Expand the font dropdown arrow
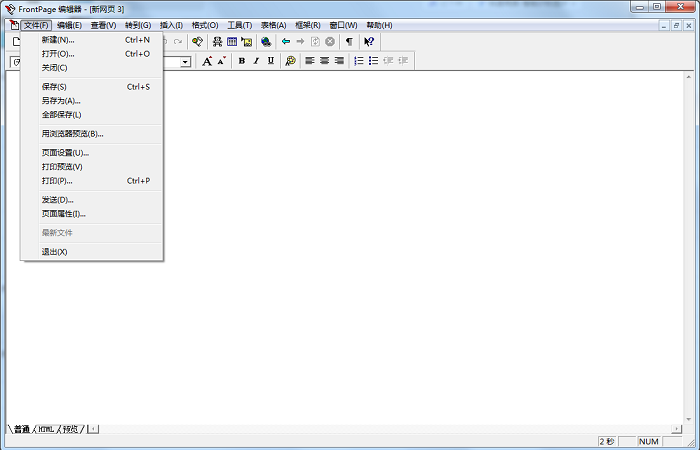This screenshot has width=700, height=450. 186,62
